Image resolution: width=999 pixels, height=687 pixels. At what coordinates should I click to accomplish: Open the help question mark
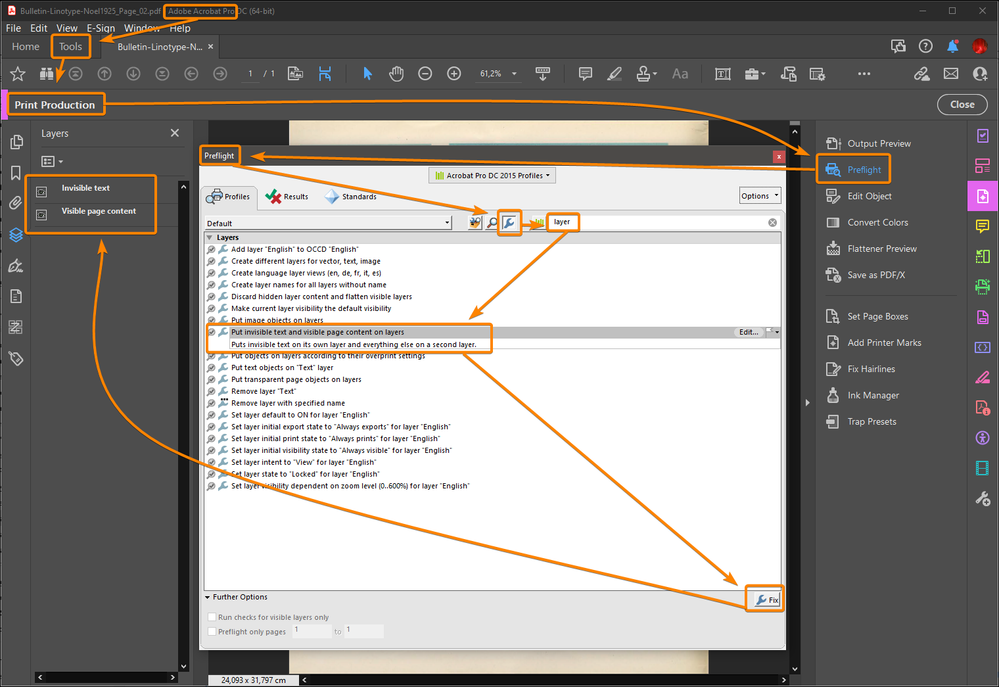925,47
